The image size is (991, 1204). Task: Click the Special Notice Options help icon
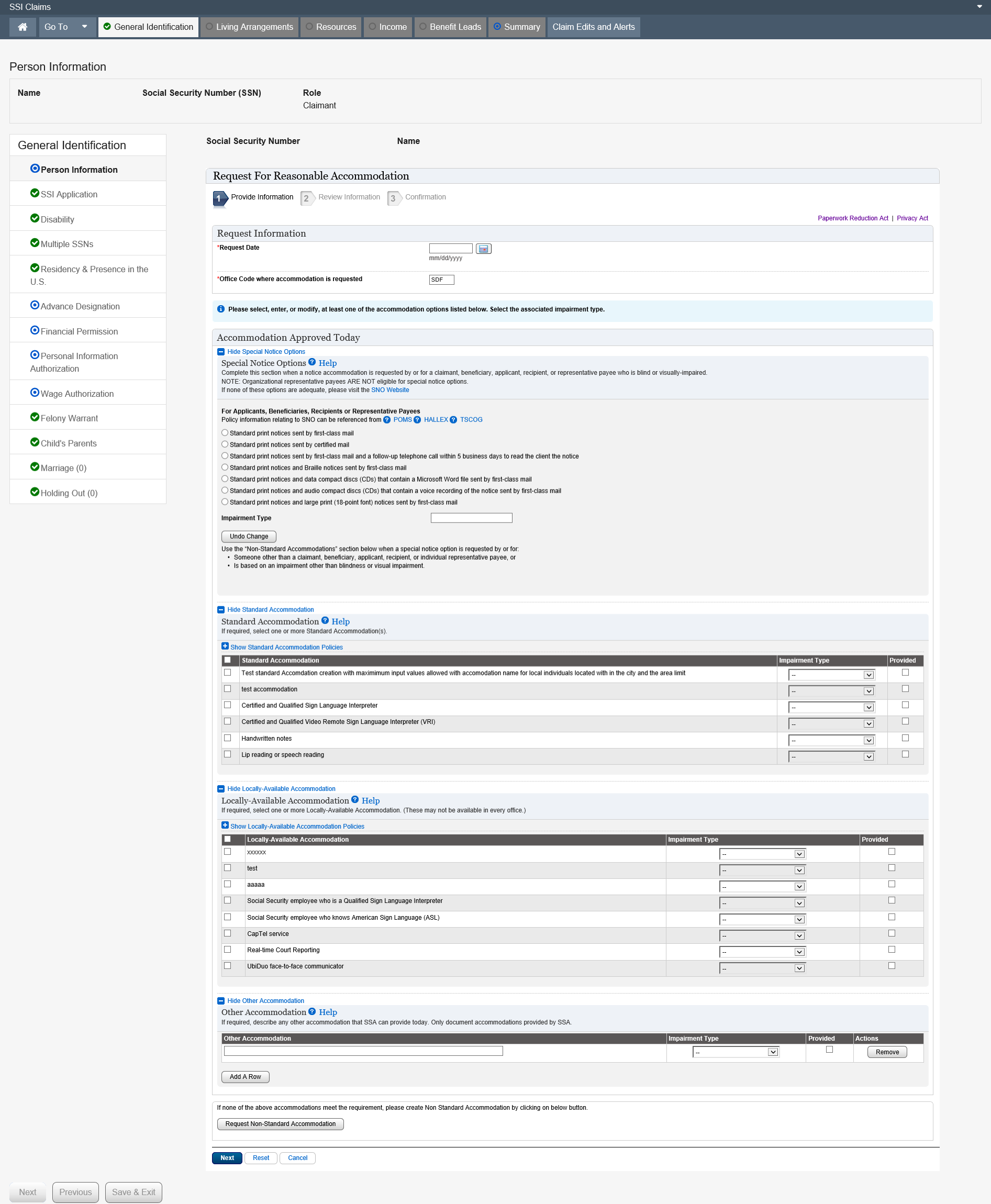click(x=312, y=362)
